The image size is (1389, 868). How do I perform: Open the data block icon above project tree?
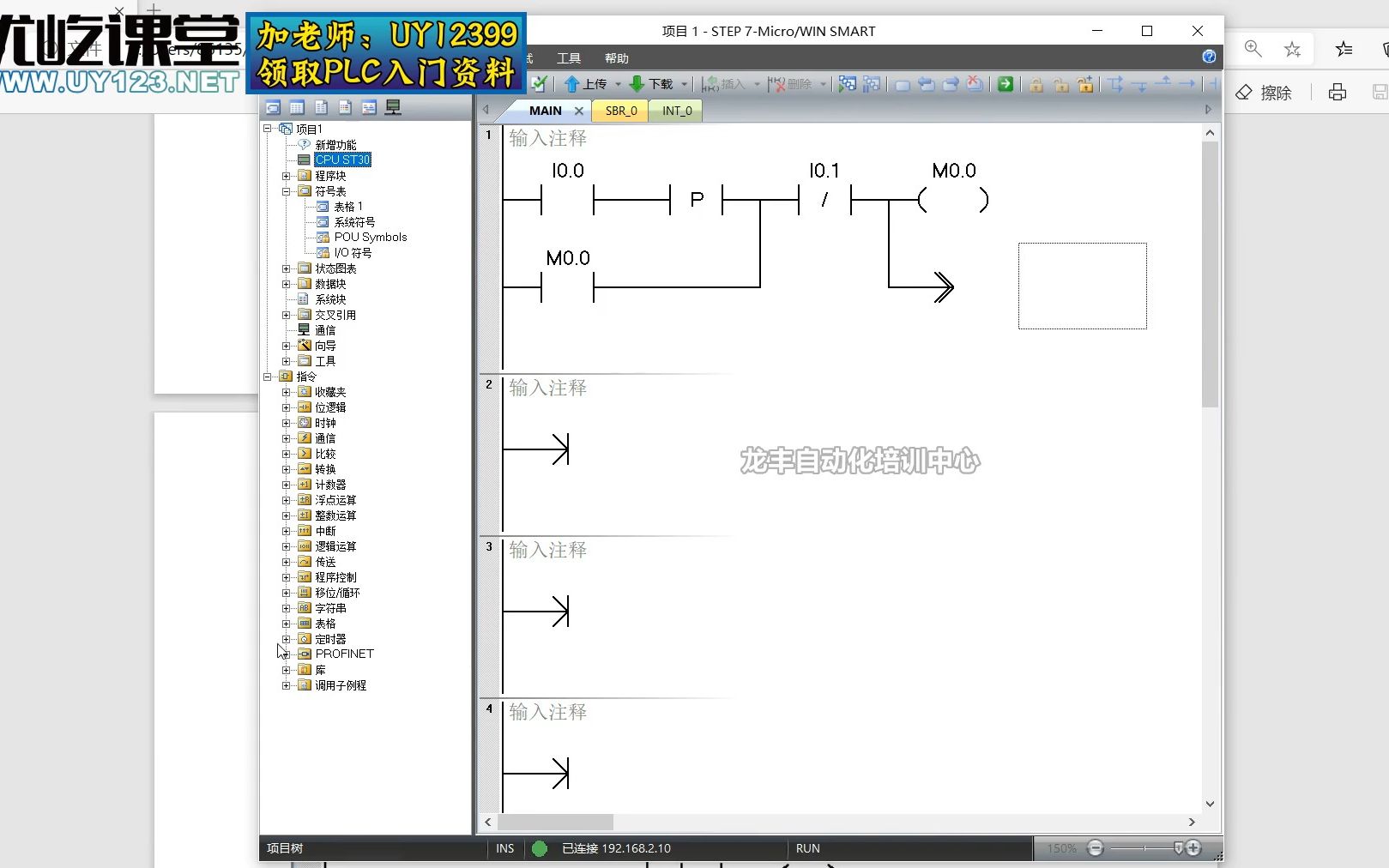pyautogui.click(x=321, y=108)
